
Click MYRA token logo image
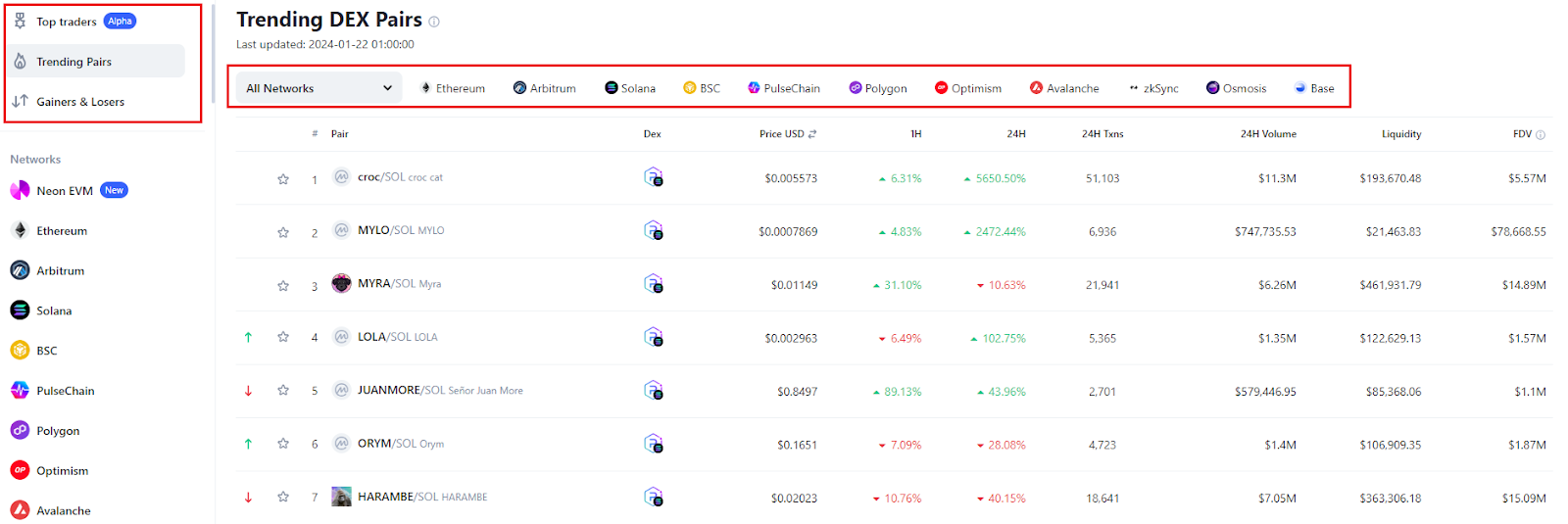tap(341, 283)
